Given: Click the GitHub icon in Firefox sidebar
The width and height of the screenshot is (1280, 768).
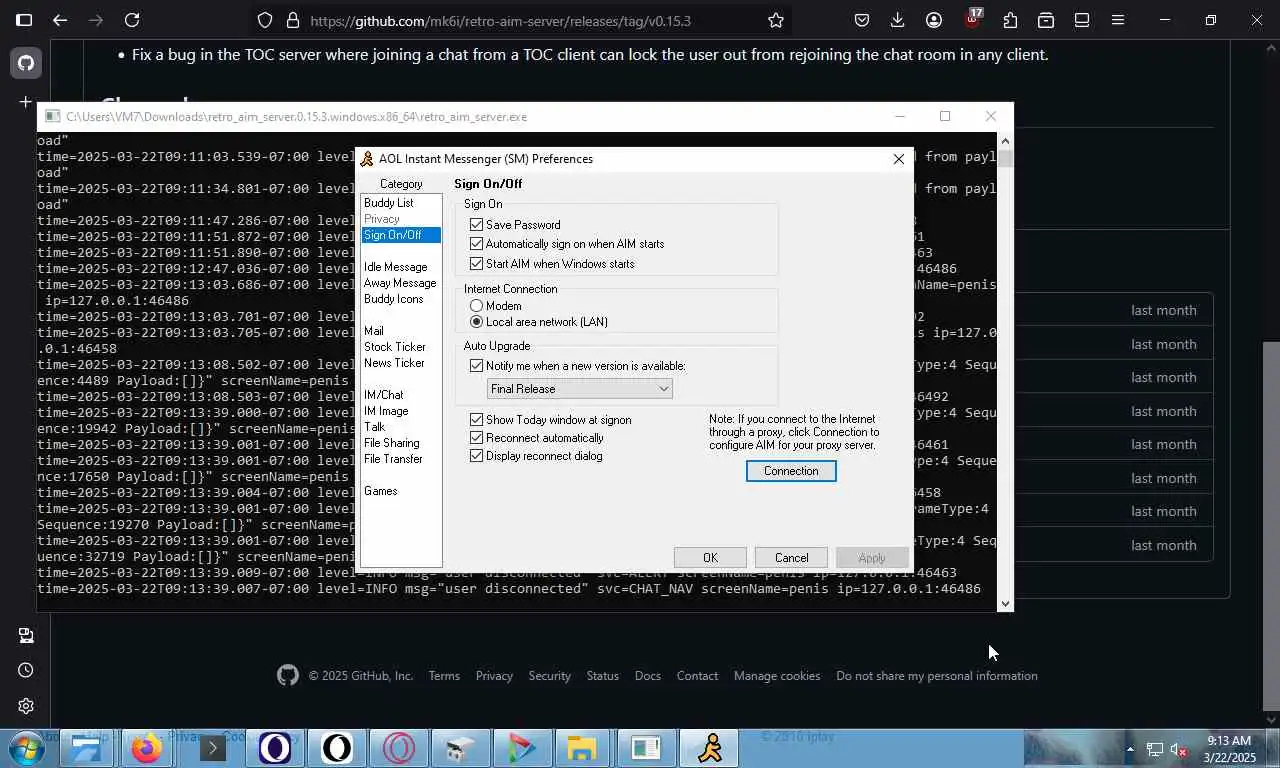Looking at the screenshot, I should (26, 63).
